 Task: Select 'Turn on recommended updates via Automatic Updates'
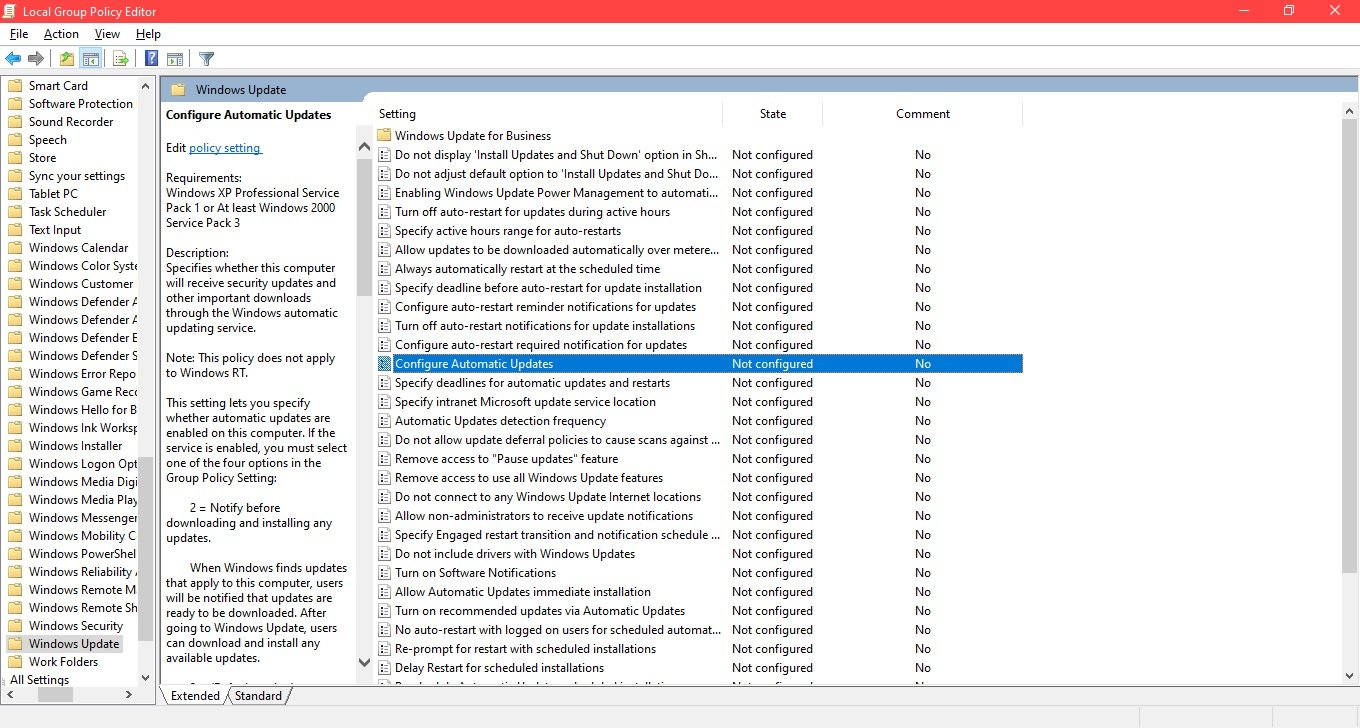coord(540,611)
